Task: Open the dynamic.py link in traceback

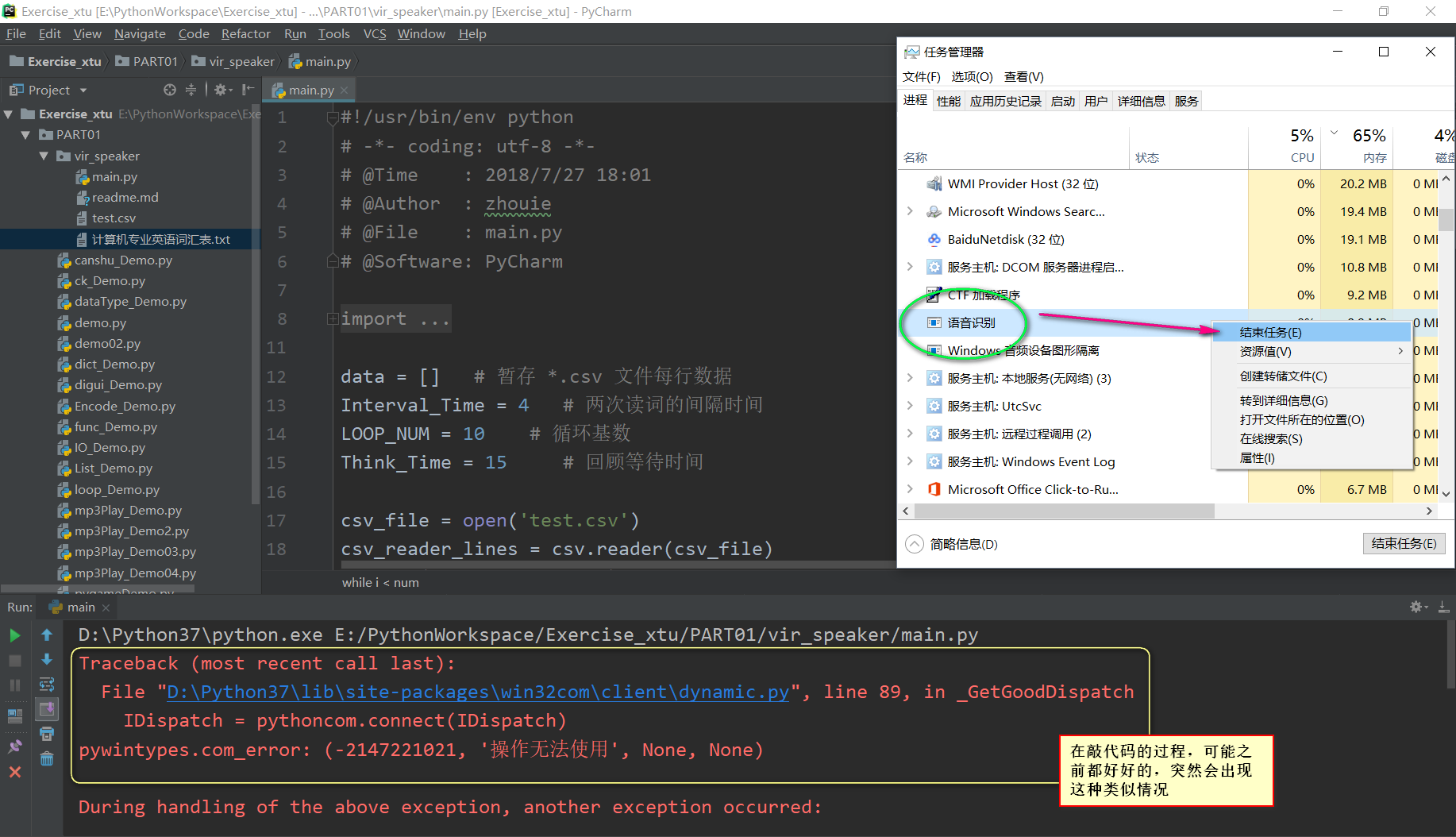Action: (478, 692)
